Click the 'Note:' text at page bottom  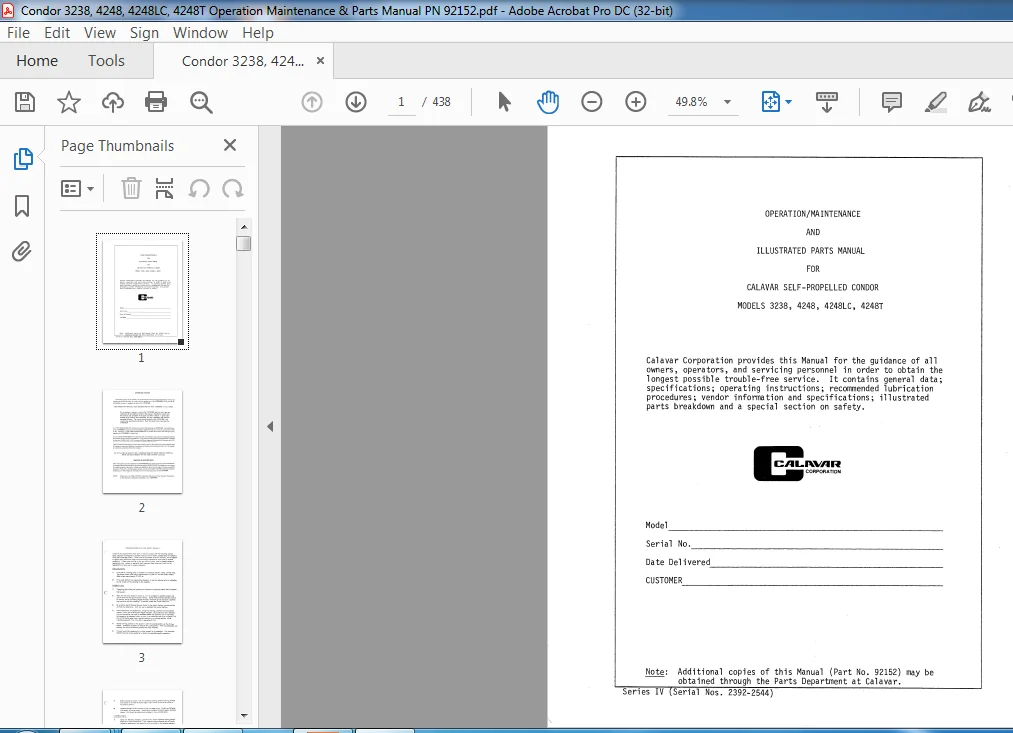(656, 672)
